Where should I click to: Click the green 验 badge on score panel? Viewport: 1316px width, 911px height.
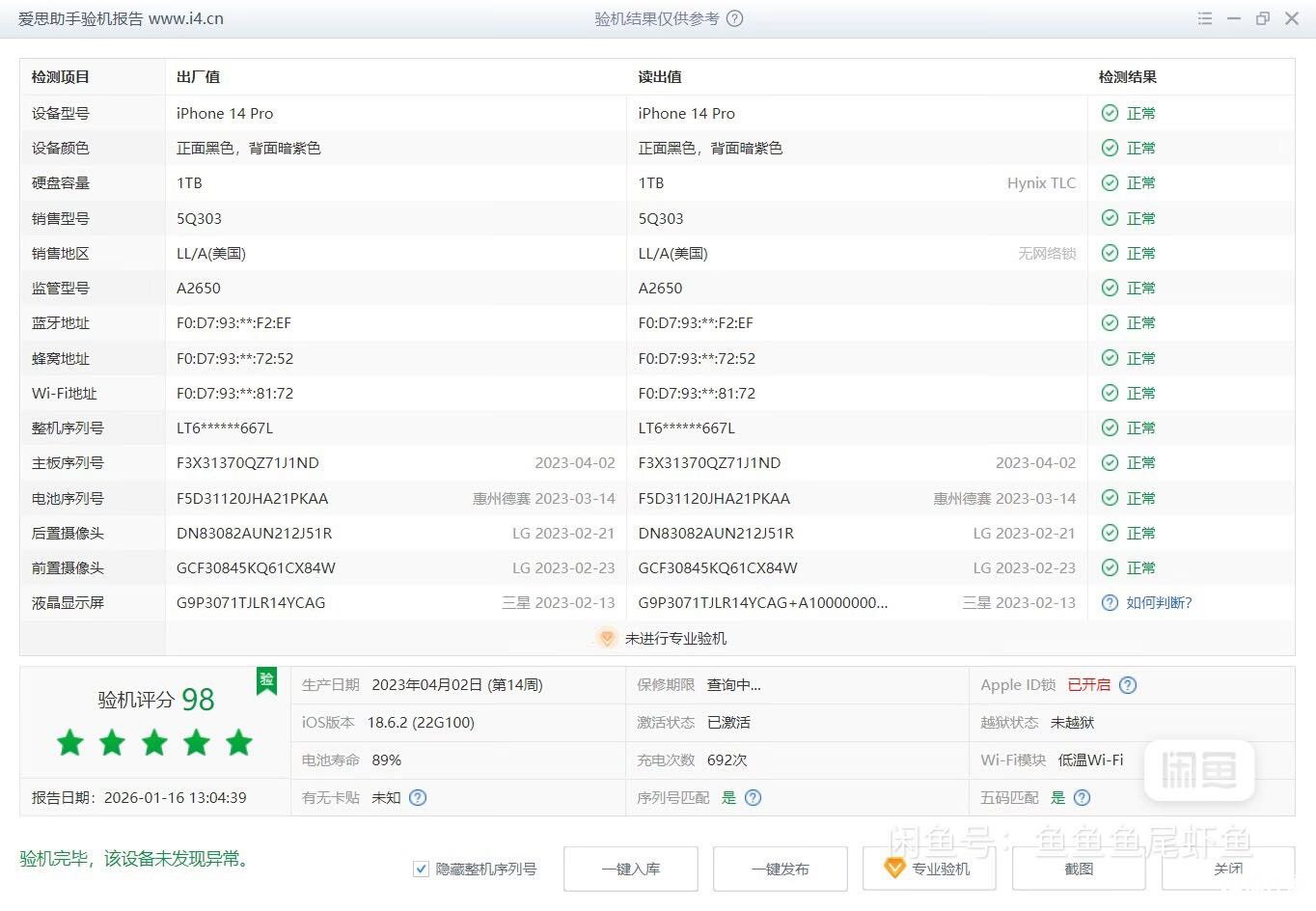266,679
